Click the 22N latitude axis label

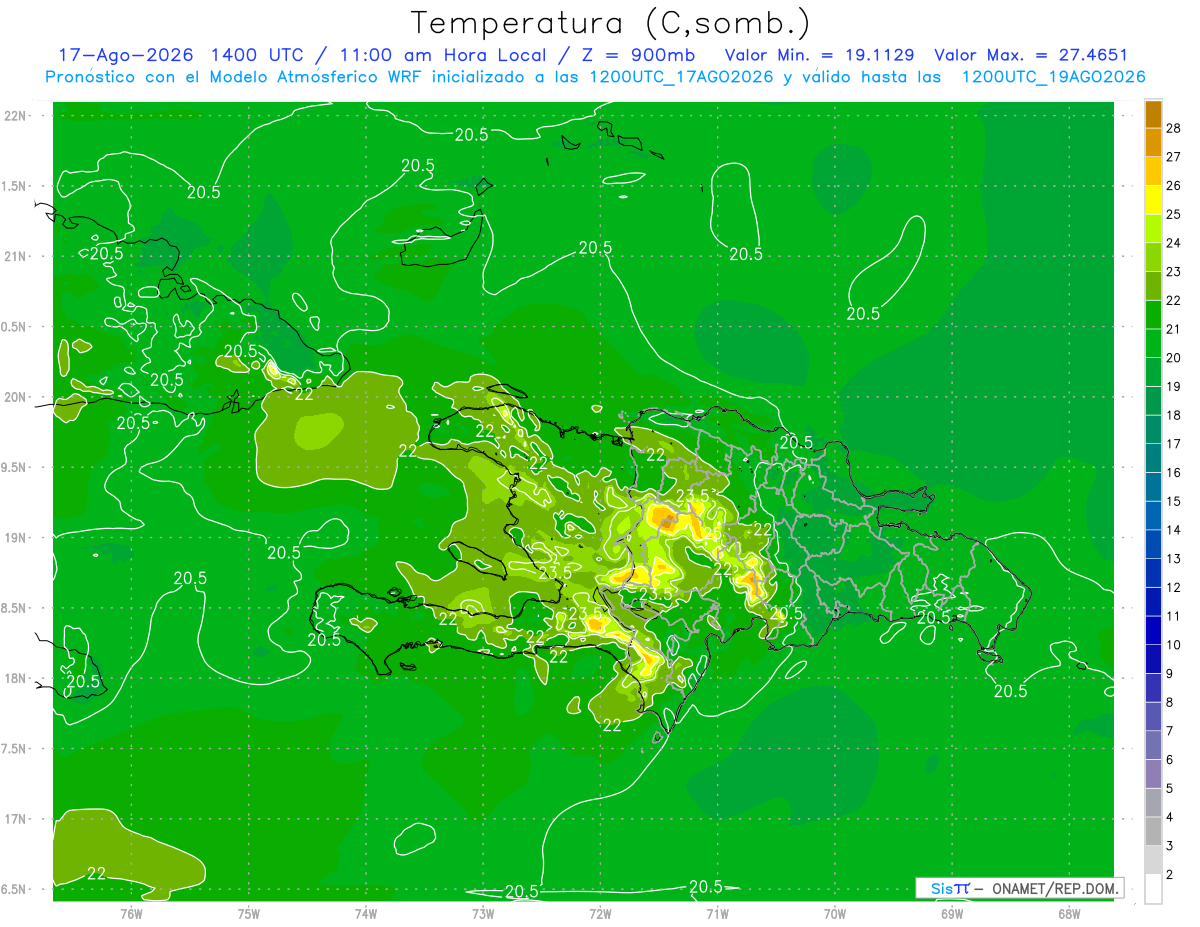point(15,115)
